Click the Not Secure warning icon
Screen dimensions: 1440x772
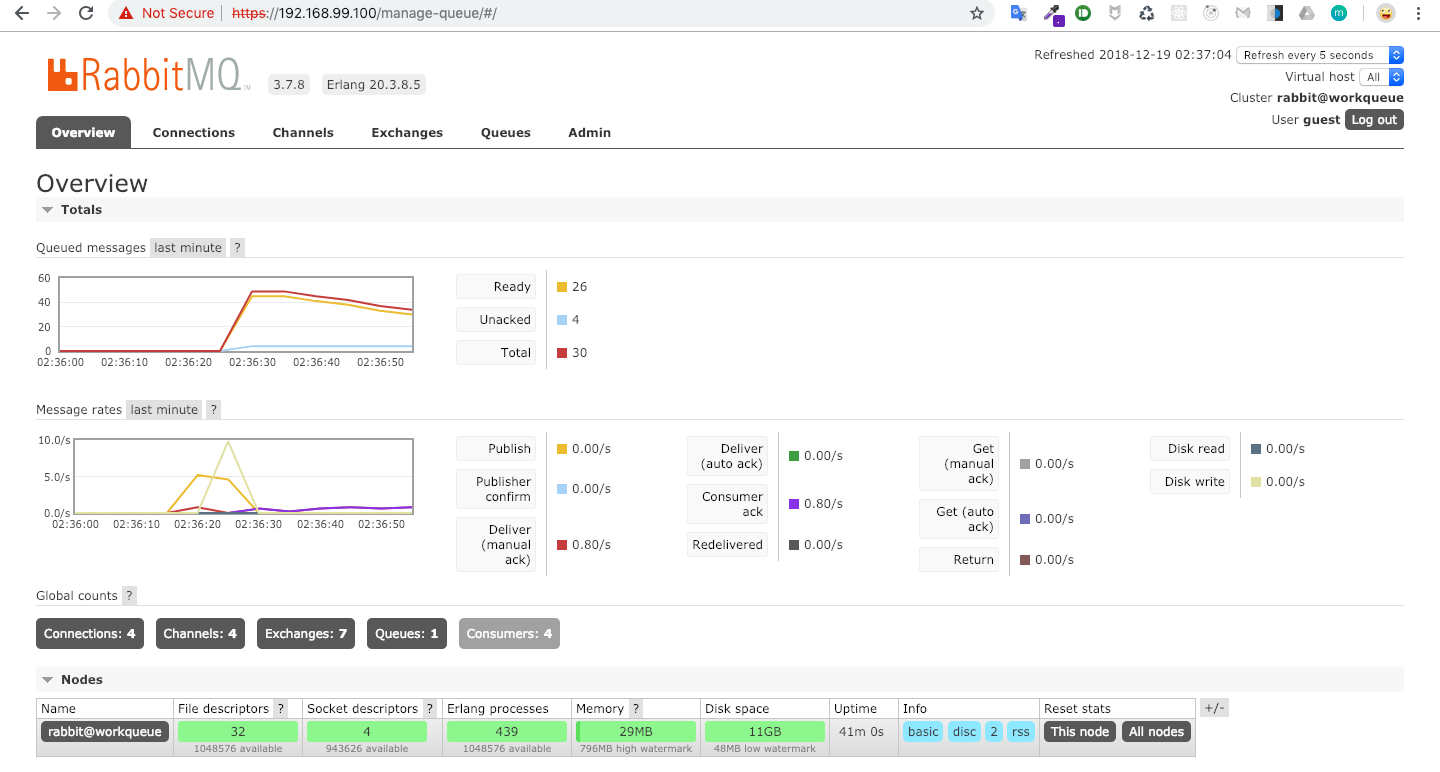[126, 13]
